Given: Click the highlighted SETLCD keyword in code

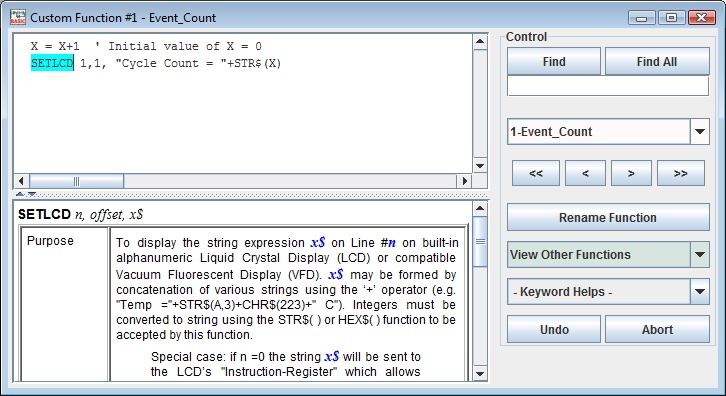Looking at the screenshot, I should pyautogui.click(x=52, y=63).
